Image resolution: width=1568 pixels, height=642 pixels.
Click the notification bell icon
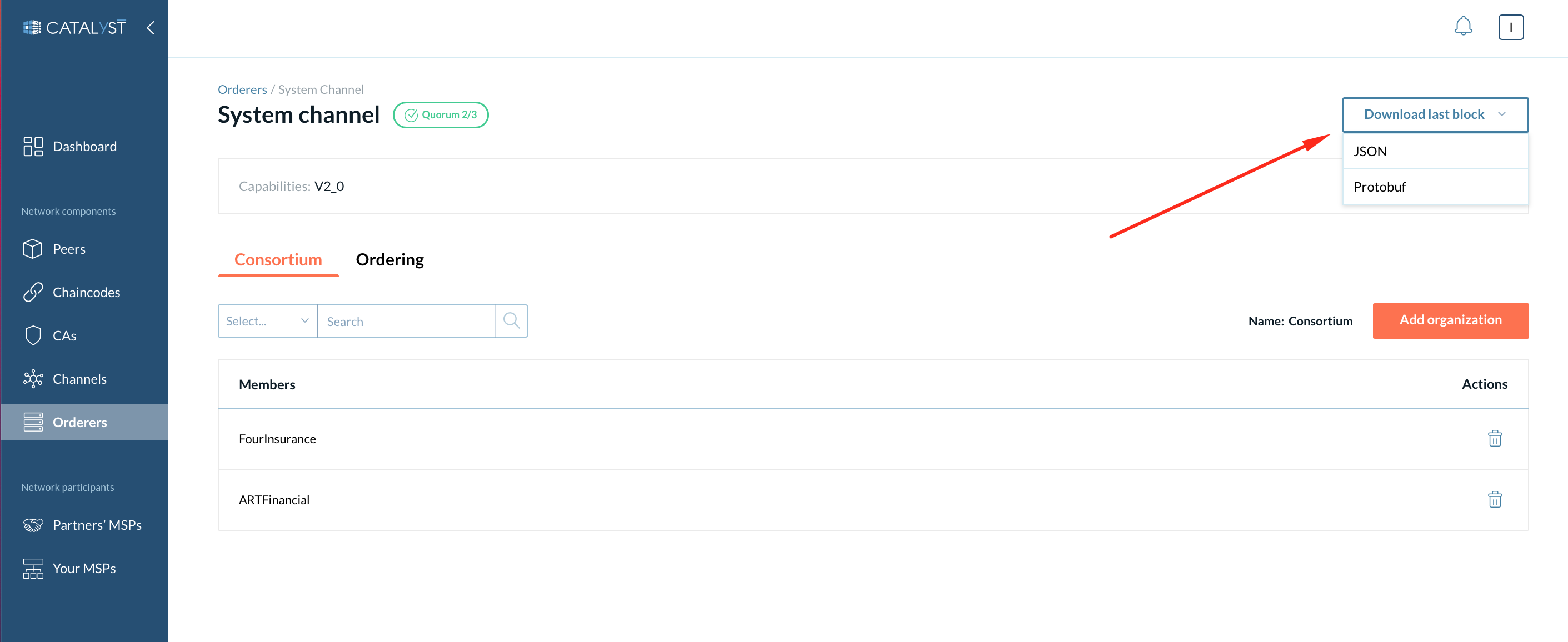pos(1463,27)
